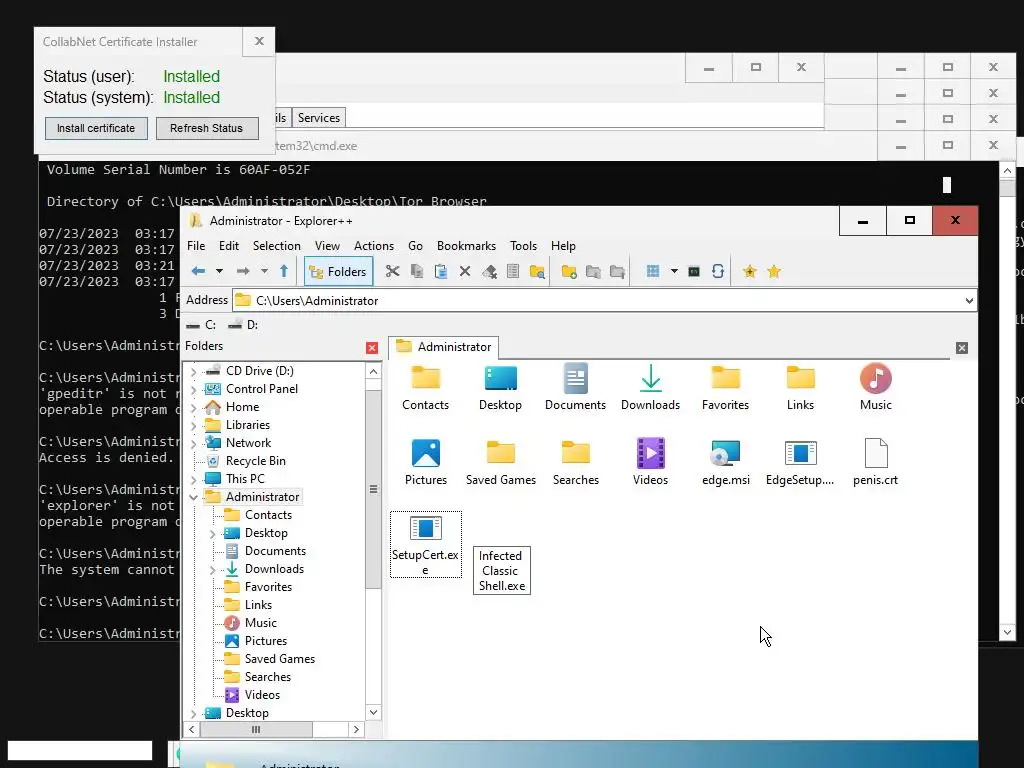Open the Go menu

pos(415,246)
